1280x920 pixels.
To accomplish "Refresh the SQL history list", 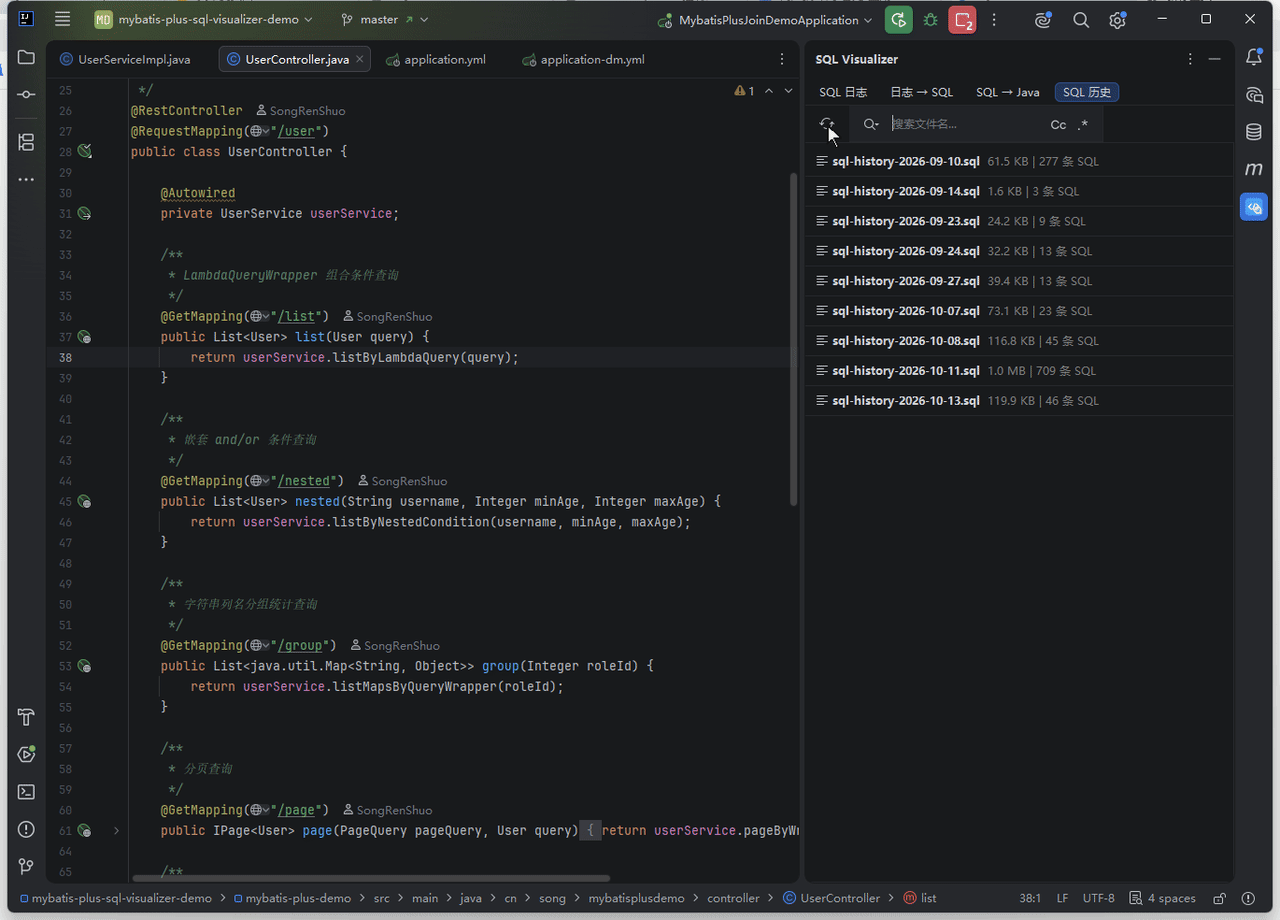I will tap(827, 124).
